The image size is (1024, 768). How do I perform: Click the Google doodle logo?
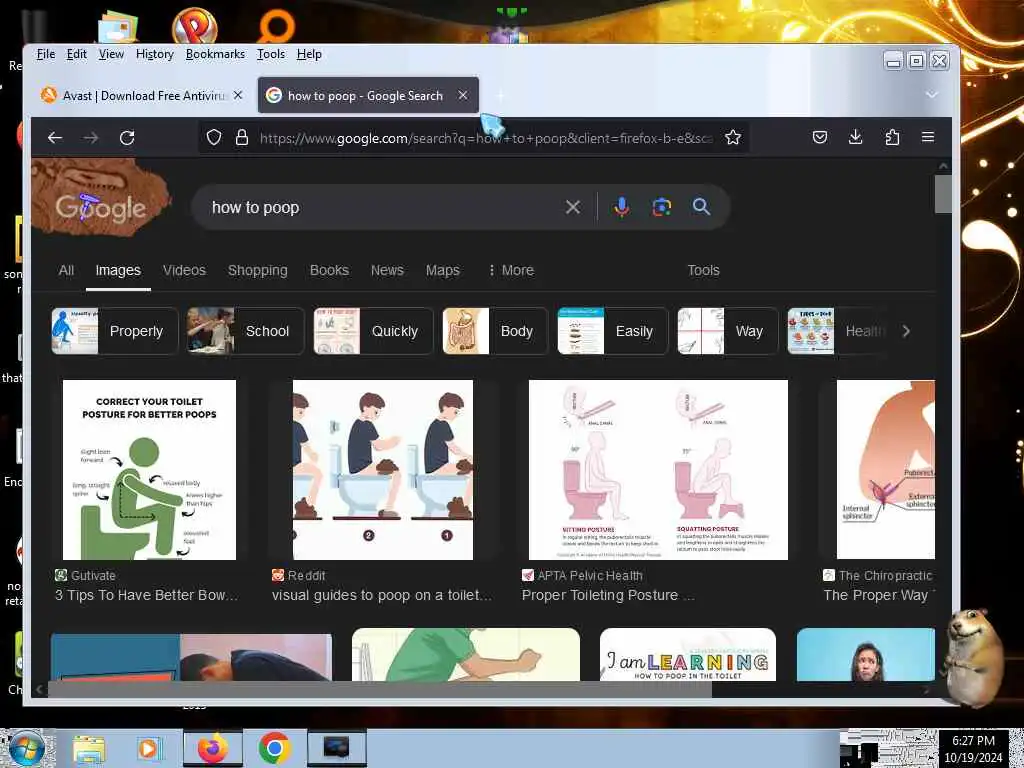[100, 198]
